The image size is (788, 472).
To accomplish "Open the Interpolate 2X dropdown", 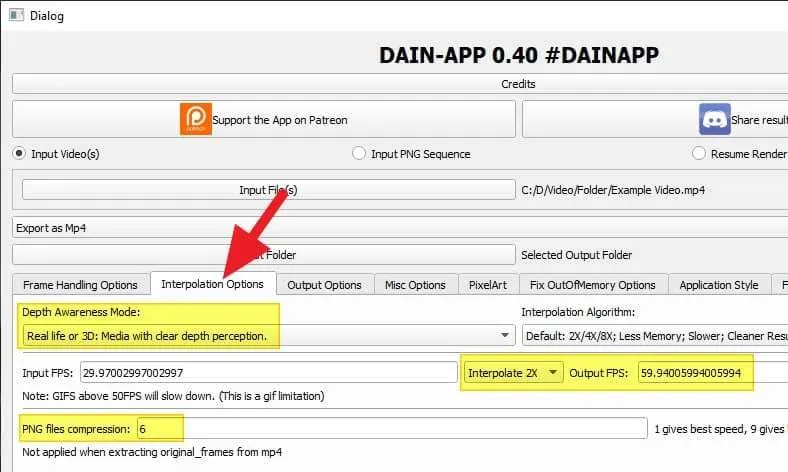I will [x=513, y=373].
